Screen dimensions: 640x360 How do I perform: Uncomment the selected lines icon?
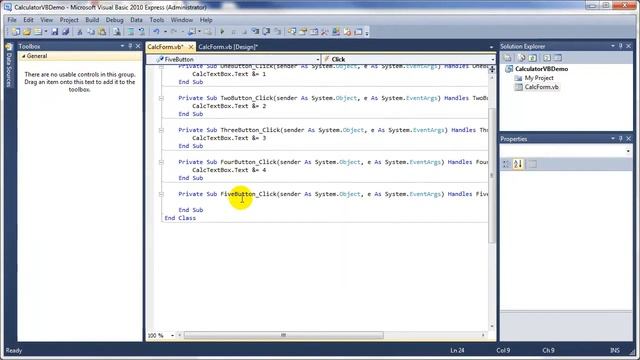tap(141, 32)
